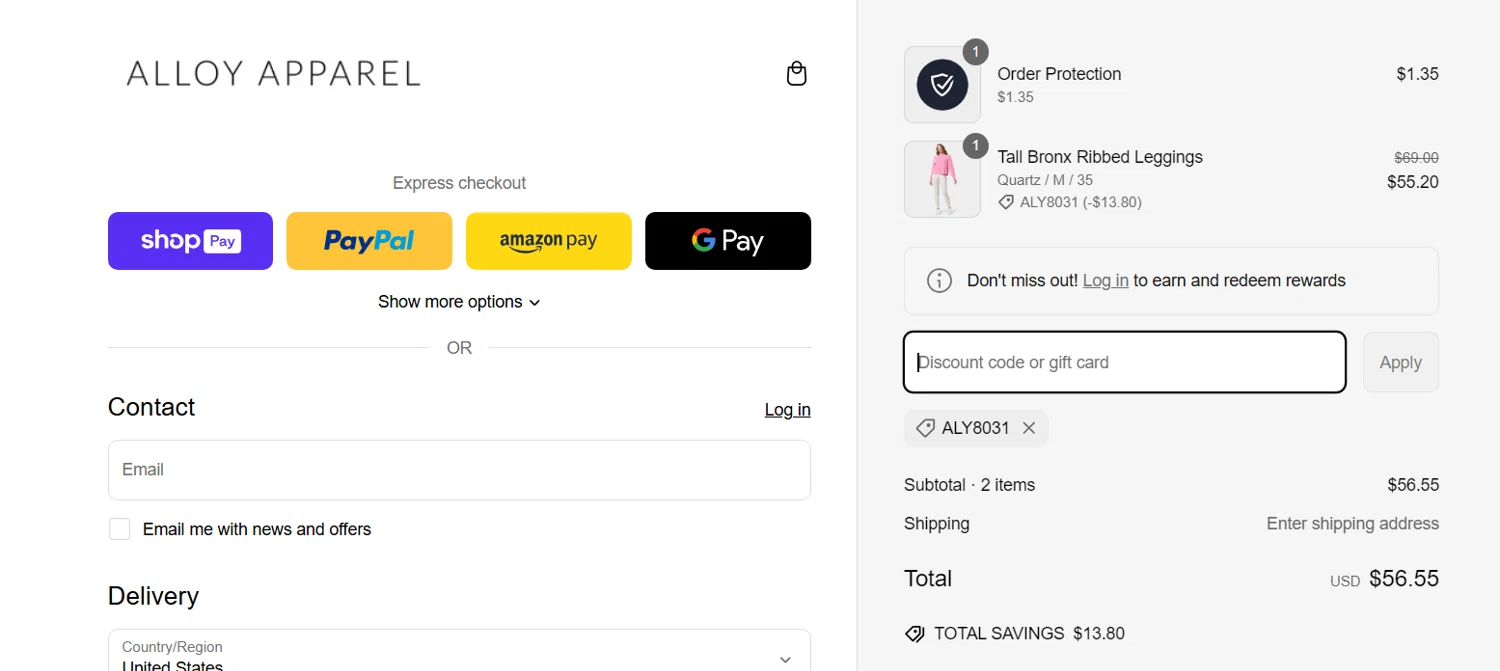Click the $55.20 discounted price
This screenshot has width=1500, height=671.
coord(1413,182)
